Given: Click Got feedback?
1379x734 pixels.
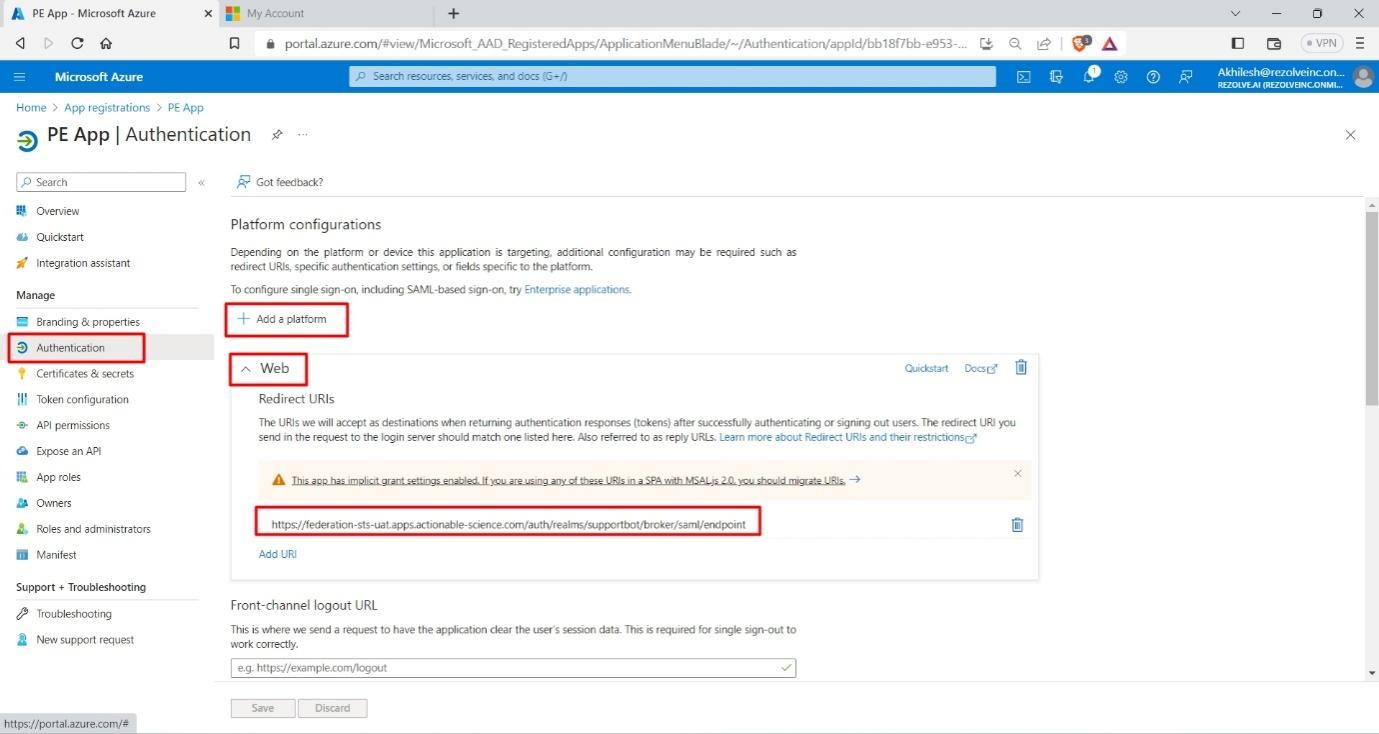Looking at the screenshot, I should coord(279,182).
